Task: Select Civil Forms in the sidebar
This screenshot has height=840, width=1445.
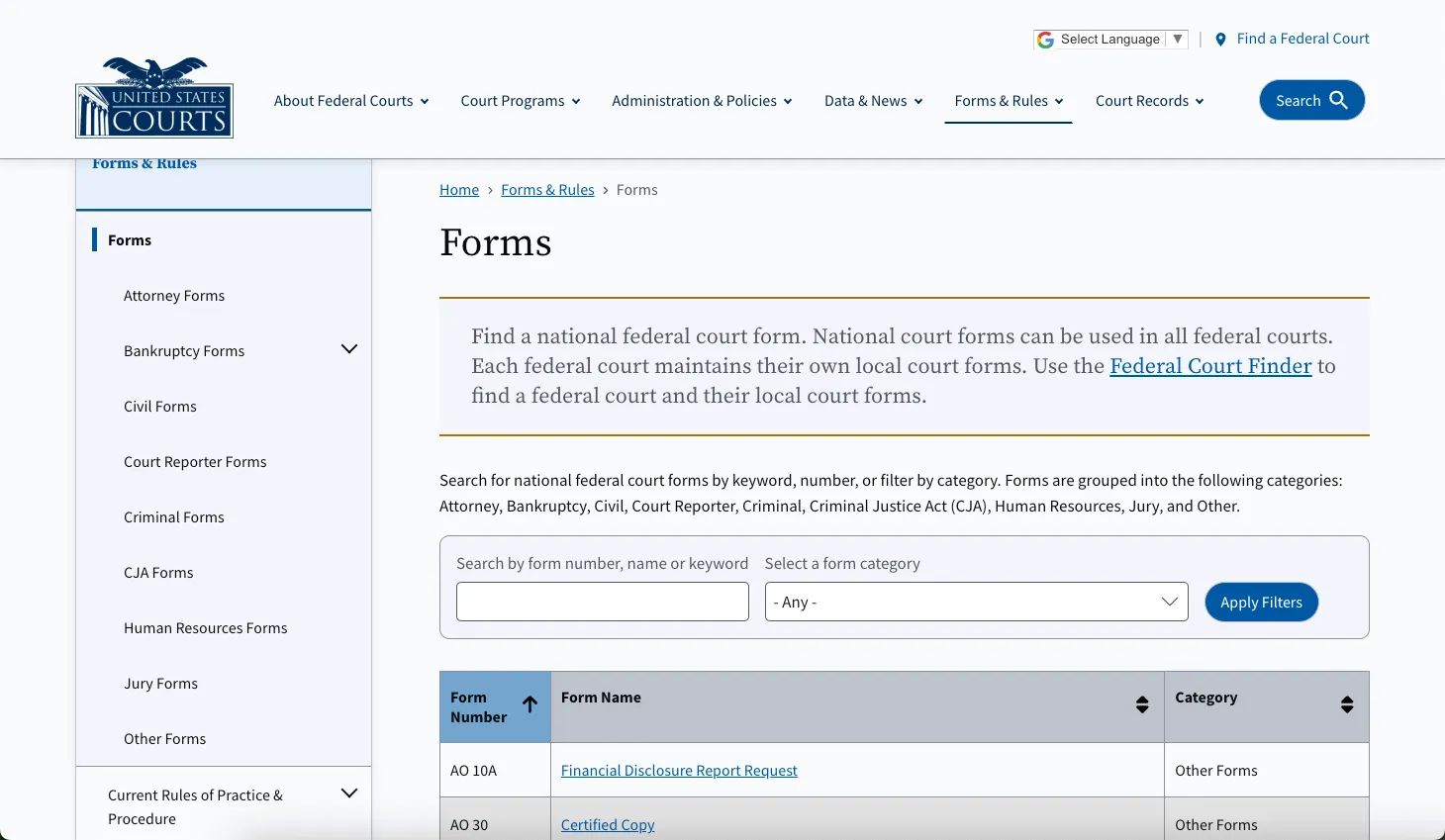Action: click(x=159, y=406)
